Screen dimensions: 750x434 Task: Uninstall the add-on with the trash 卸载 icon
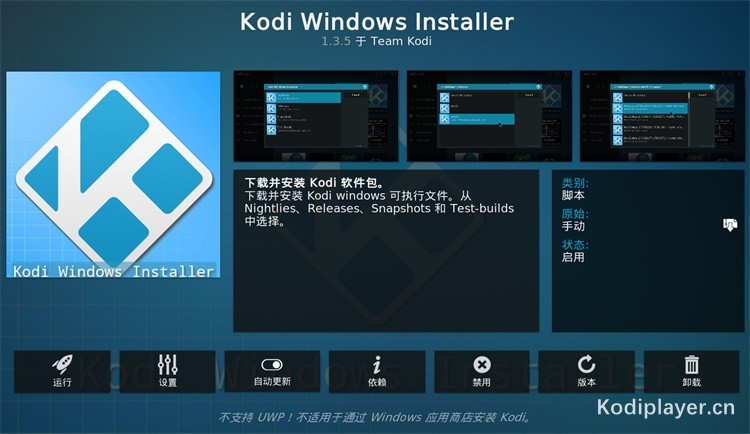(x=692, y=371)
